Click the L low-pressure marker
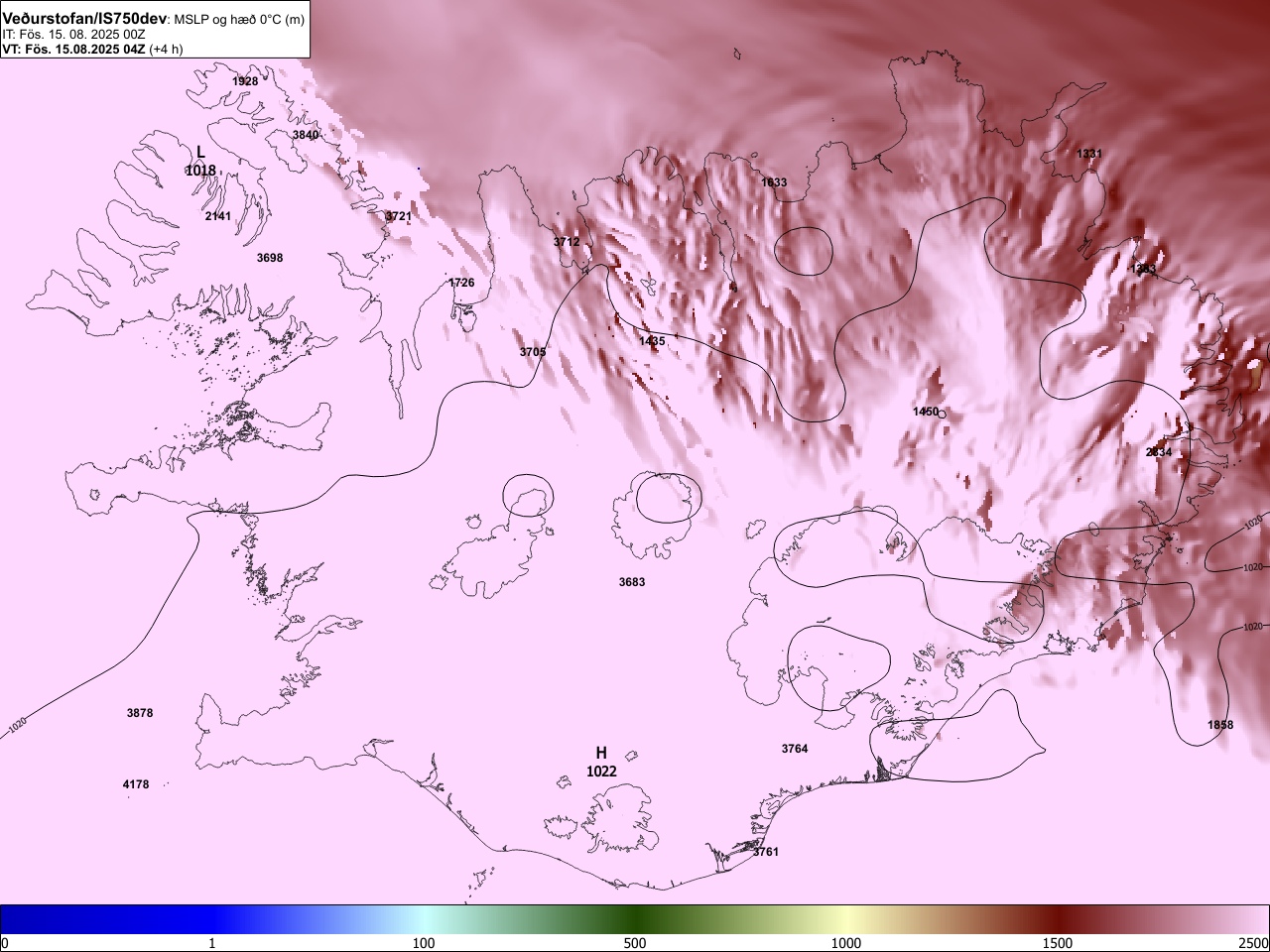 [x=200, y=152]
